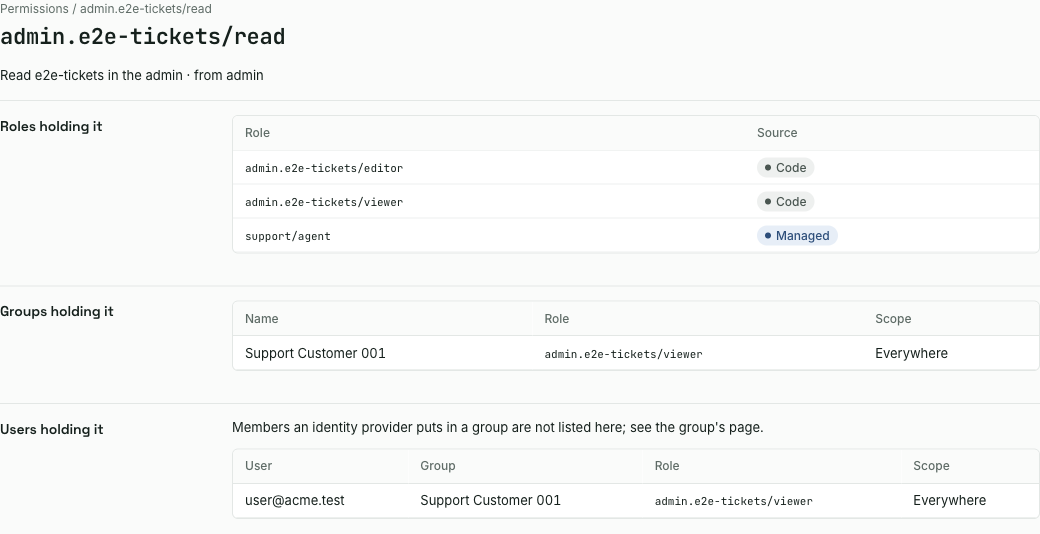Click the Role column header in roles table
Viewport: 1040px width, 534px height.
pyautogui.click(x=257, y=133)
